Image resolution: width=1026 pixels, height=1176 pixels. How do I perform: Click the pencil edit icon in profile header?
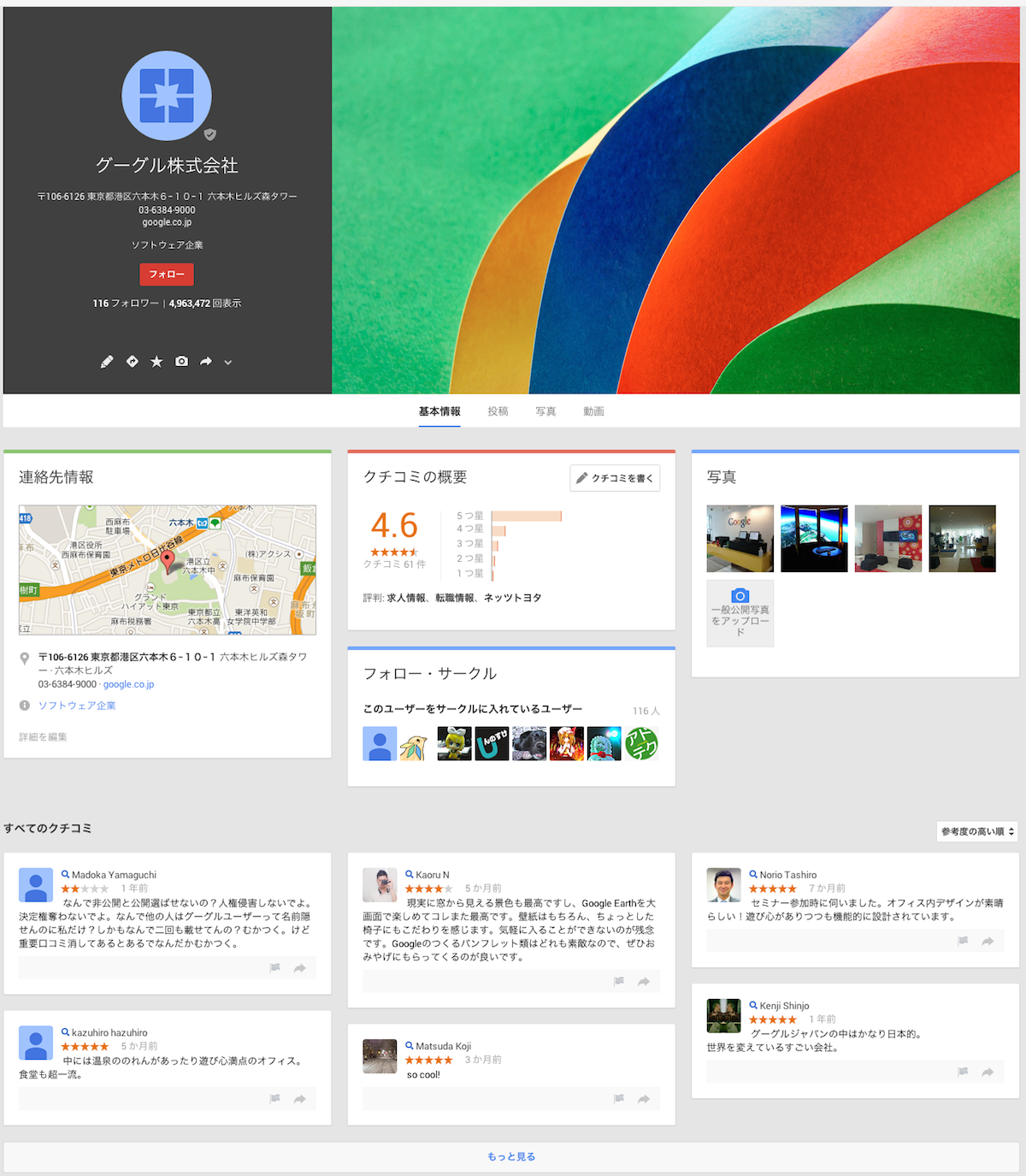[x=107, y=362]
